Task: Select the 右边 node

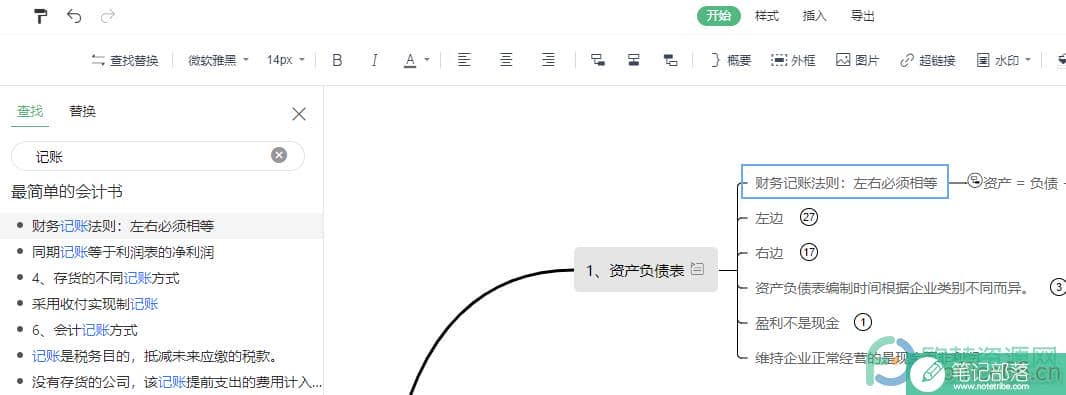Action: 769,253
